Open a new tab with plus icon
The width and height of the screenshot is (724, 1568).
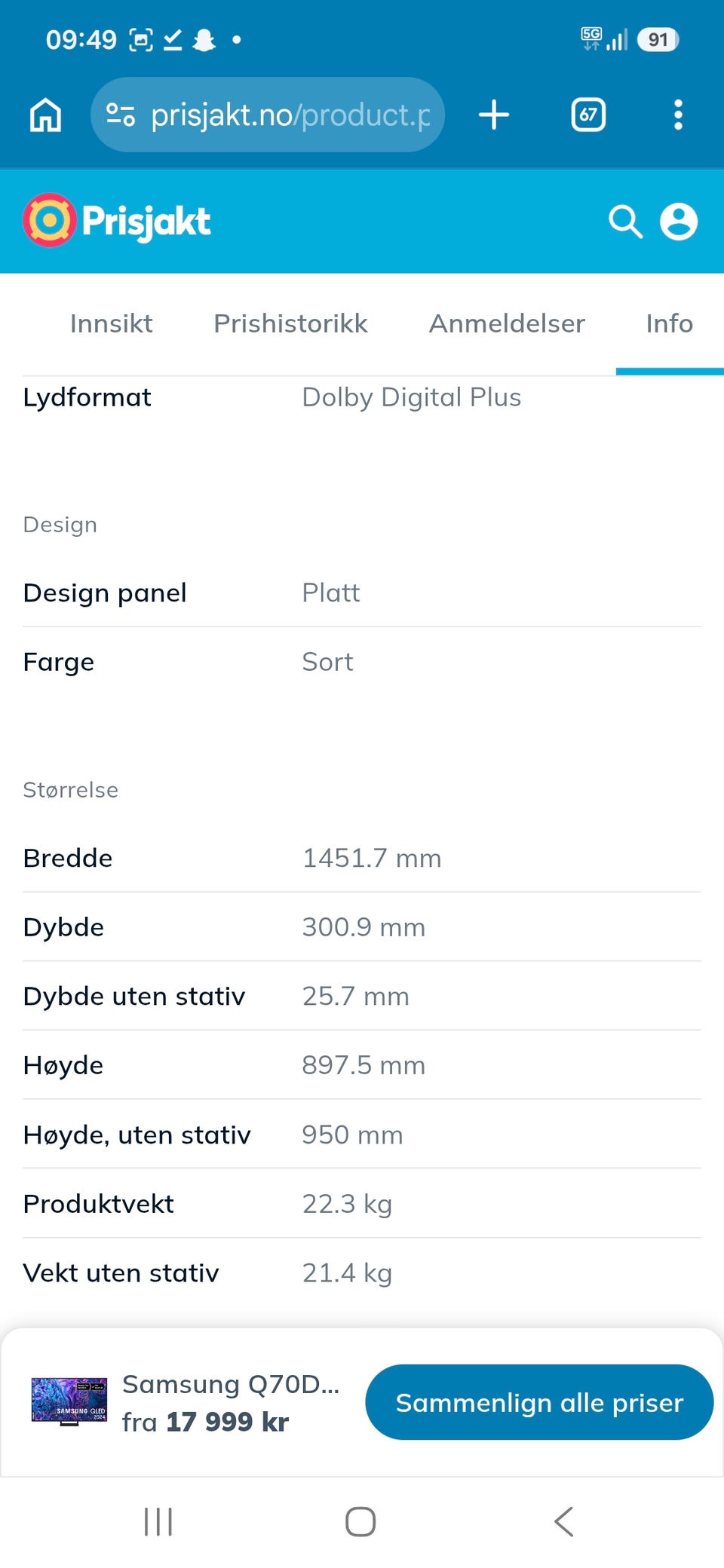tap(494, 115)
